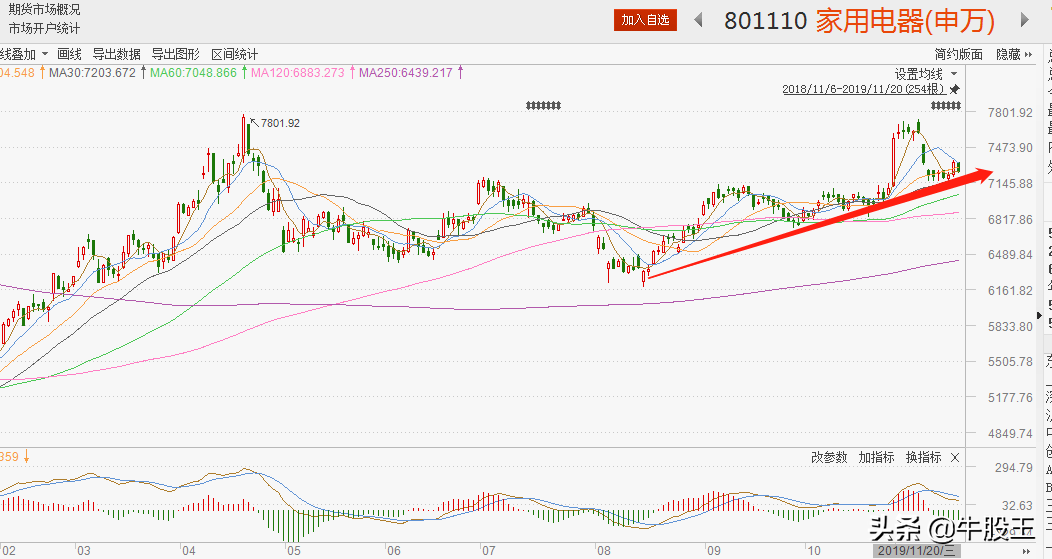Close the MACD indicator panel
1052x559 pixels.
[x=954, y=457]
